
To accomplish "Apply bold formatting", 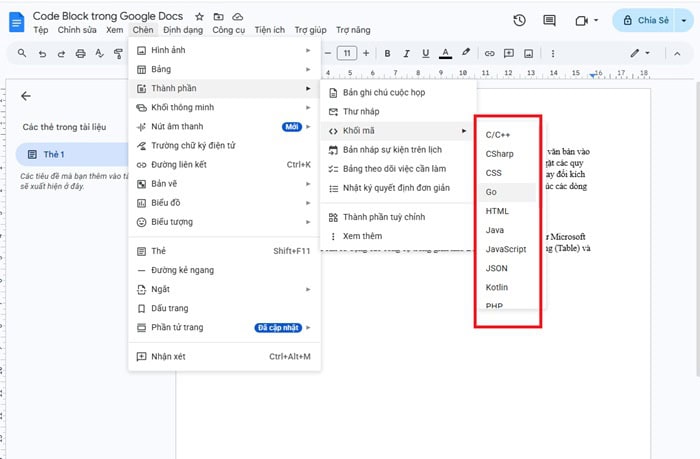I will [388, 54].
